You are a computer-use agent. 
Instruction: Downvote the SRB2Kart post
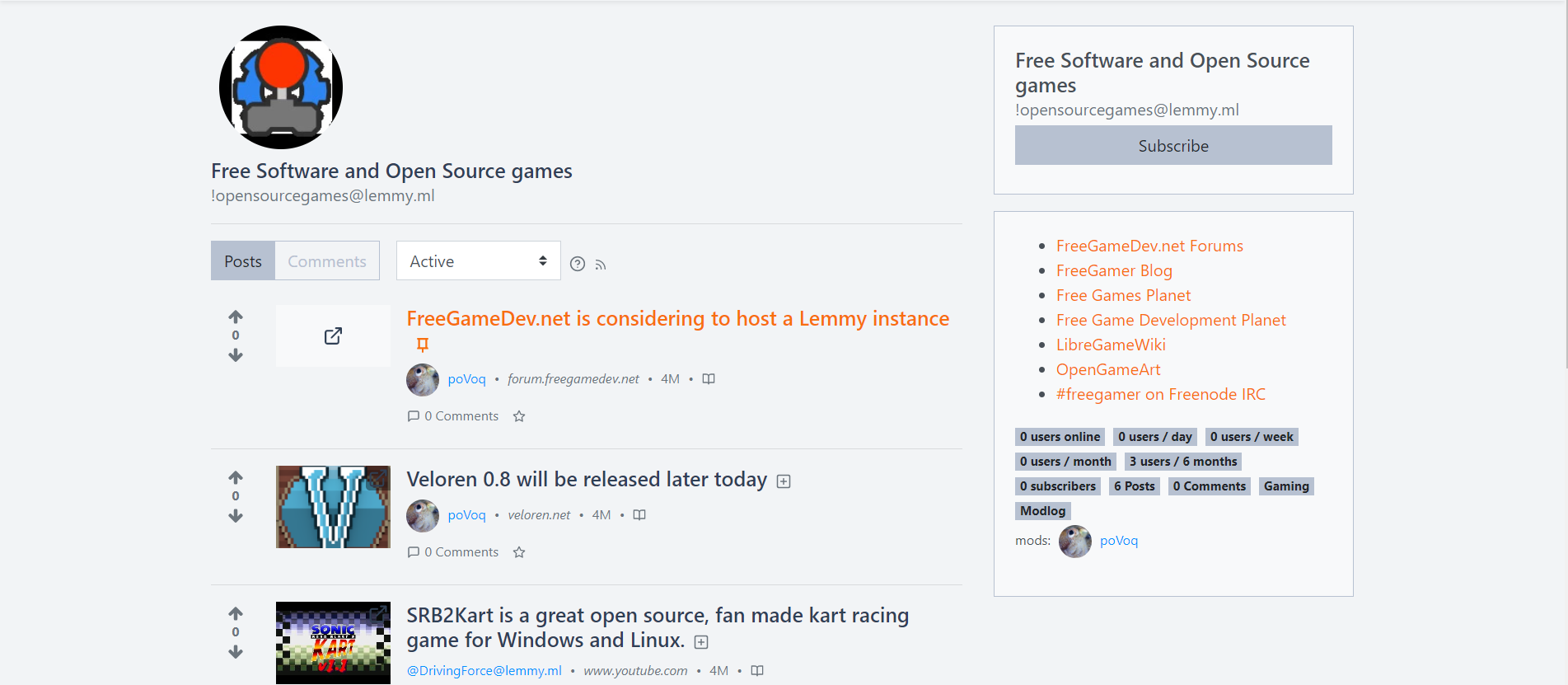point(236,652)
